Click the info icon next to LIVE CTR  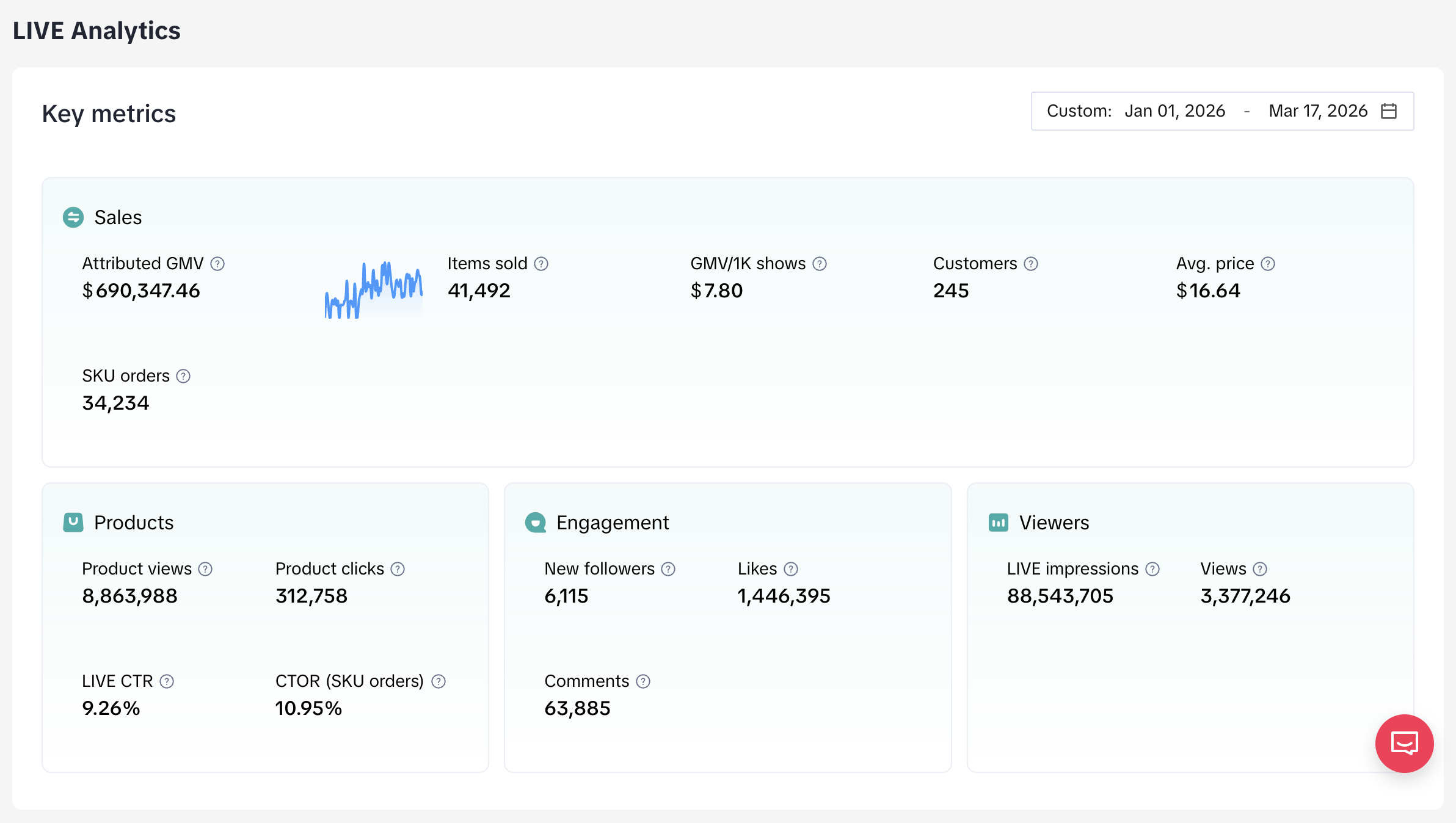tap(167, 681)
